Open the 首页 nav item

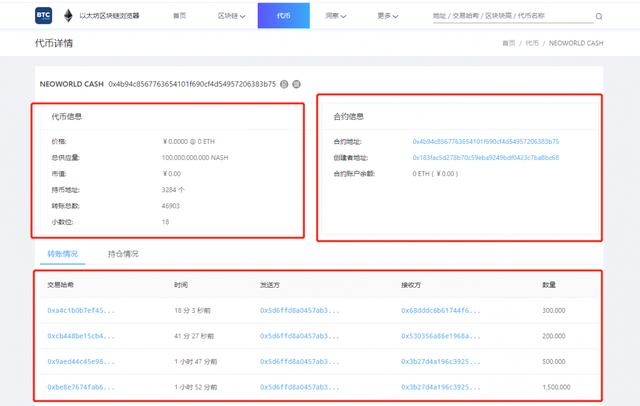pos(179,16)
